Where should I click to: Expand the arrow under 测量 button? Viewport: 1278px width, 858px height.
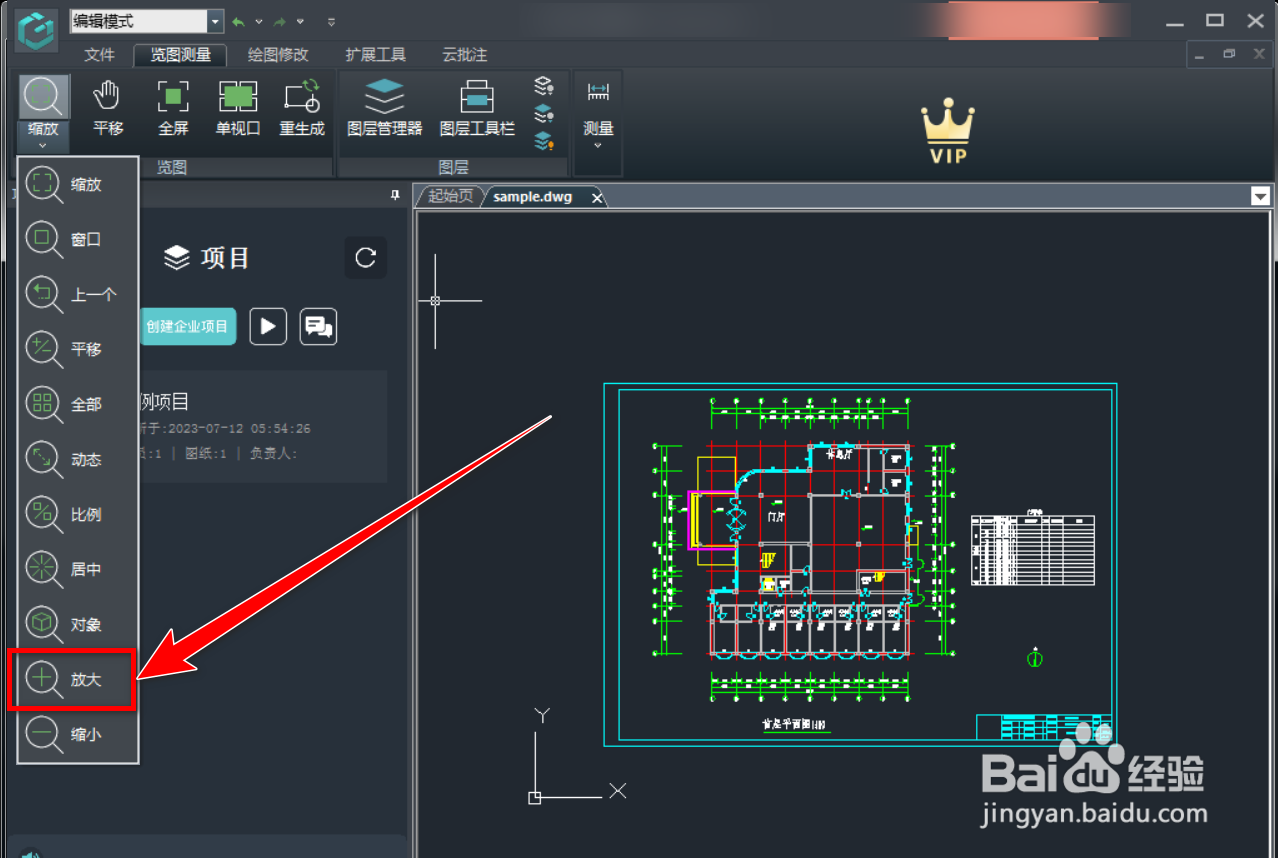tap(598, 146)
